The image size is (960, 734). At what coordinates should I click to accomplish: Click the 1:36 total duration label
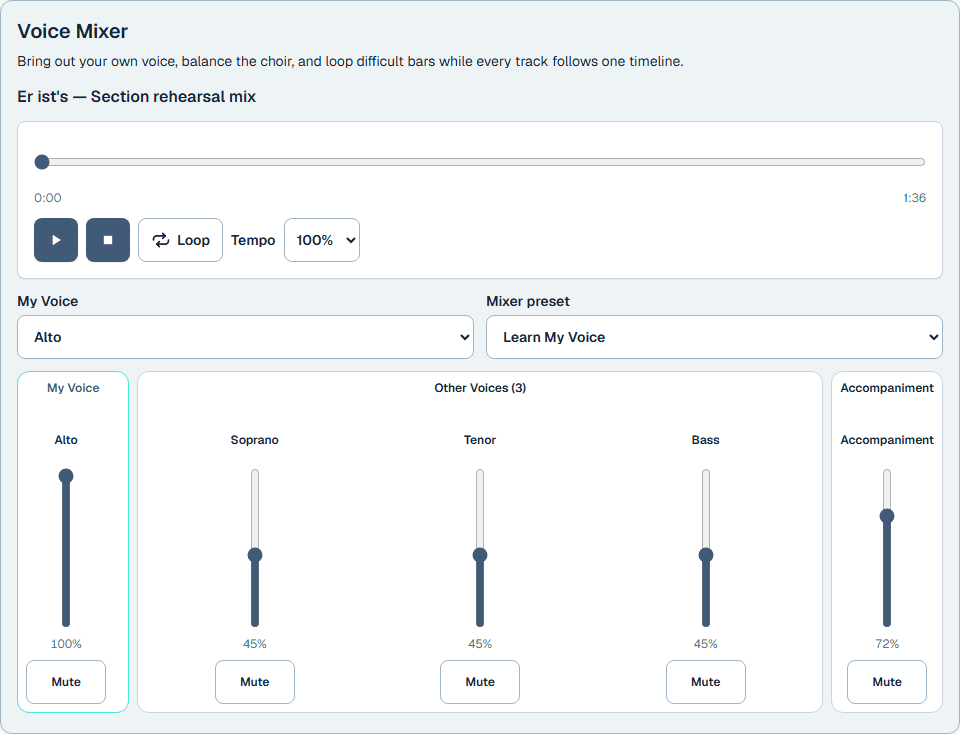point(914,198)
